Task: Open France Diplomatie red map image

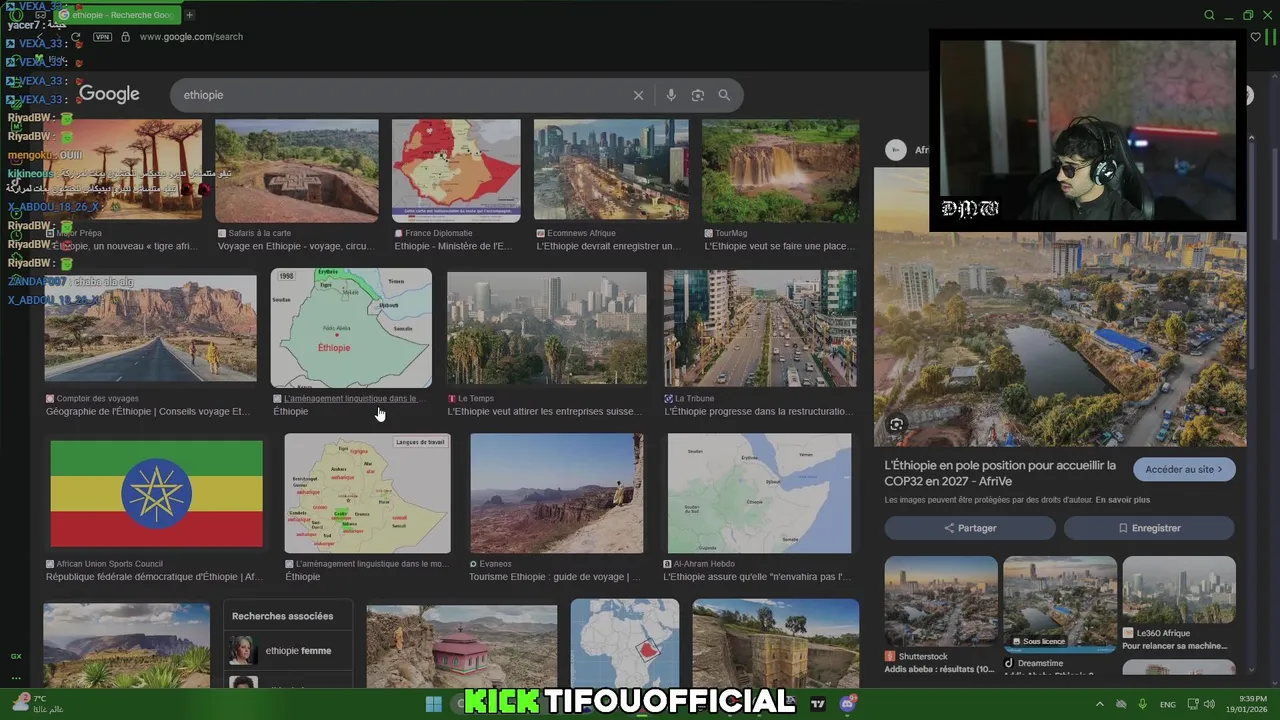Action: [456, 170]
